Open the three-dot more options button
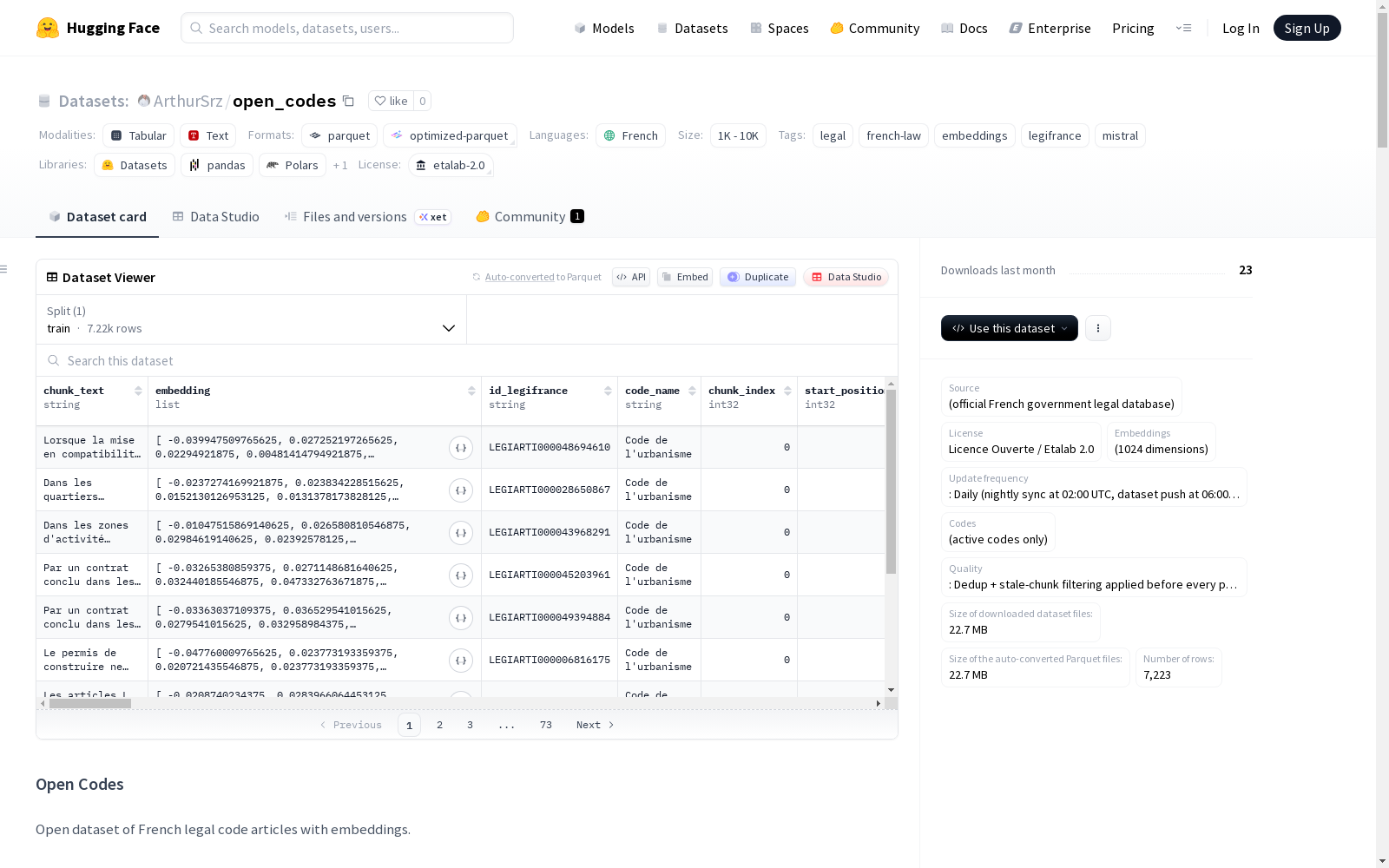This screenshot has height=868, width=1389. coord(1098,328)
